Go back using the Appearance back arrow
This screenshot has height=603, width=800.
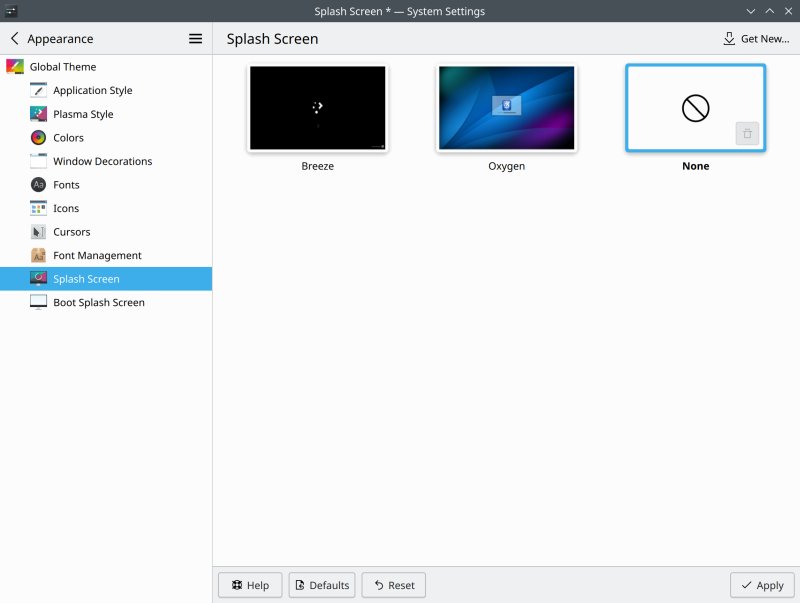(x=15, y=39)
